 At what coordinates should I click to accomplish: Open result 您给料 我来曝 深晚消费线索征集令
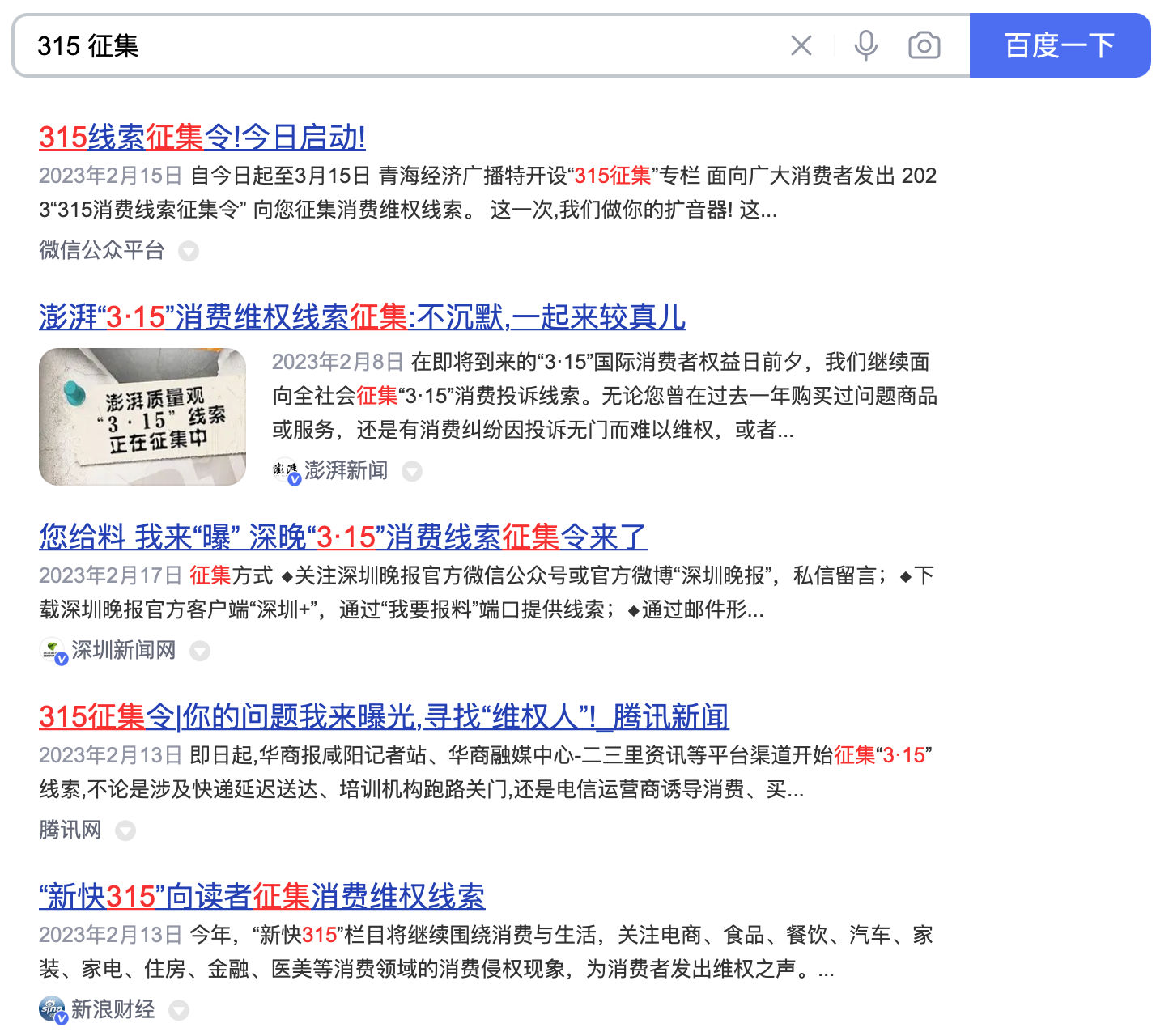[342, 537]
